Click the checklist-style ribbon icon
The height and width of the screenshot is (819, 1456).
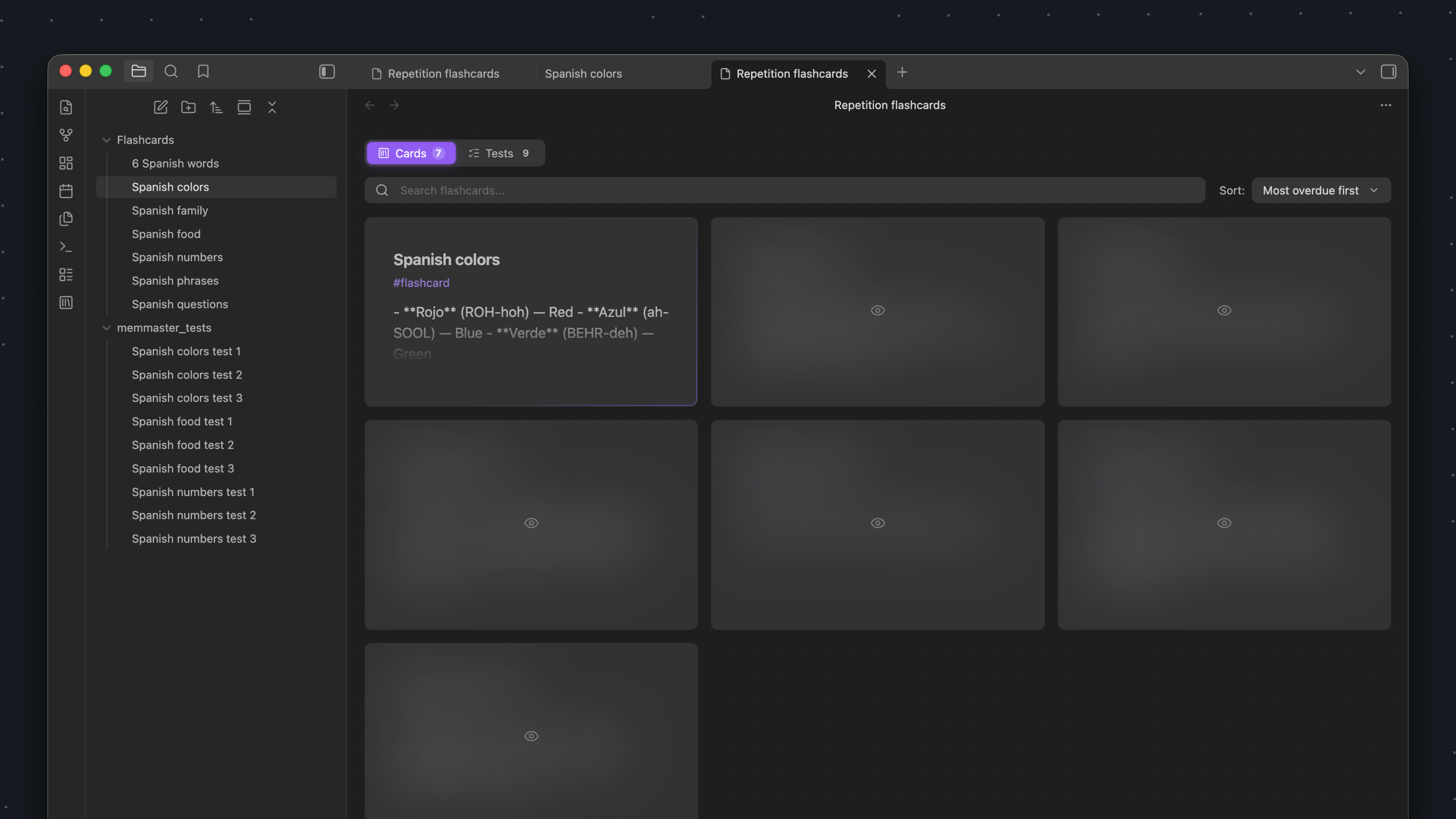coord(66,275)
